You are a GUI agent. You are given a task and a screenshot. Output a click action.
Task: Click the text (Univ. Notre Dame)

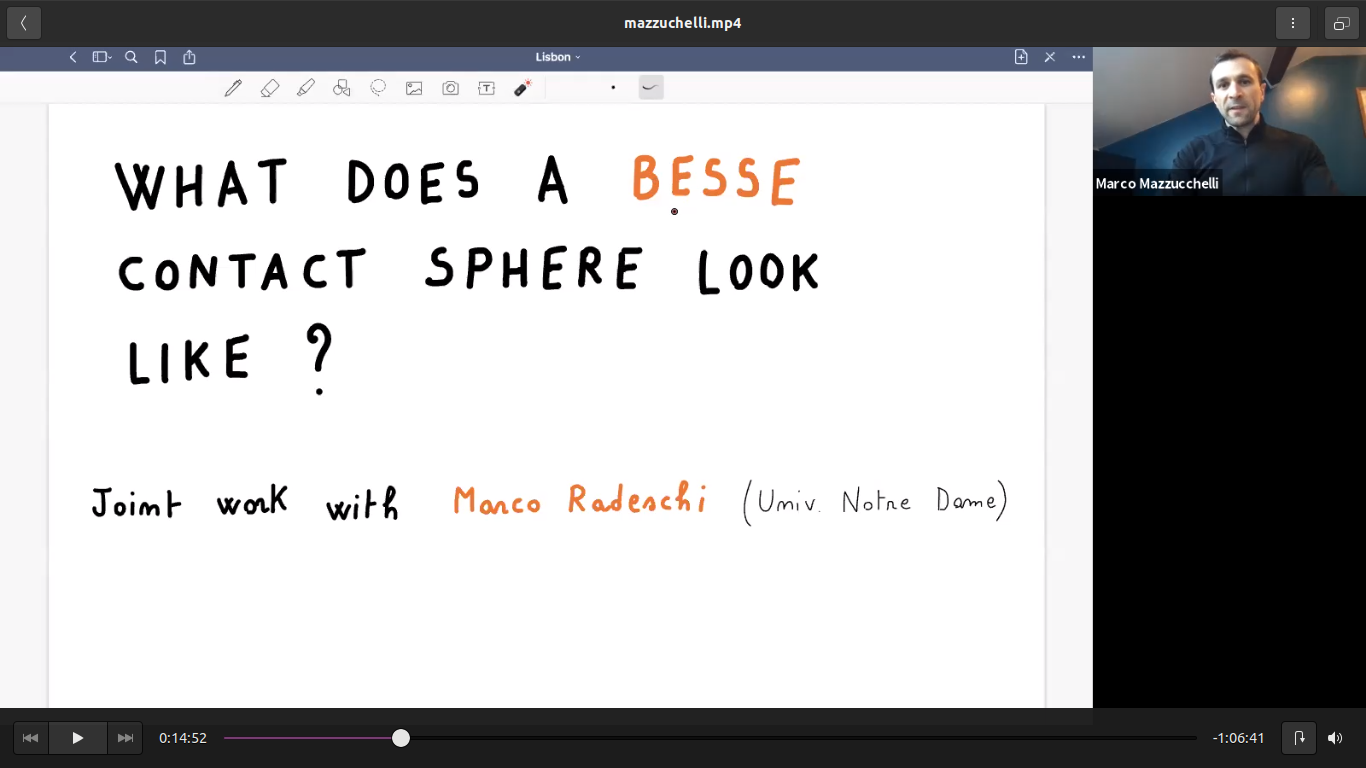[x=875, y=502]
